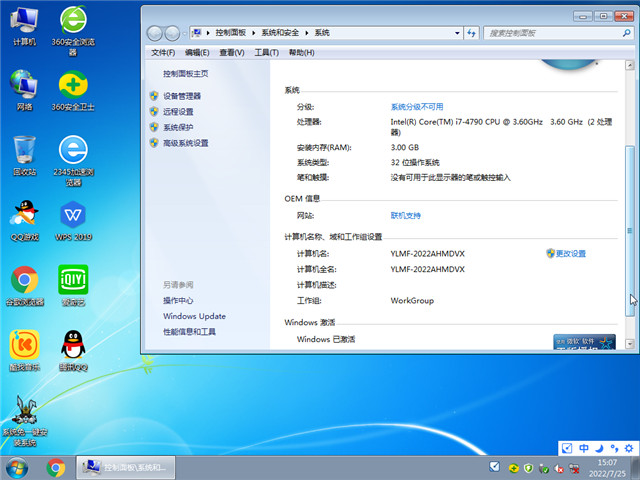Screen dimensions: 640x480
Task: Select the YLMF-2022AHMDVX computer name text
Action: pyautogui.click(x=427, y=253)
